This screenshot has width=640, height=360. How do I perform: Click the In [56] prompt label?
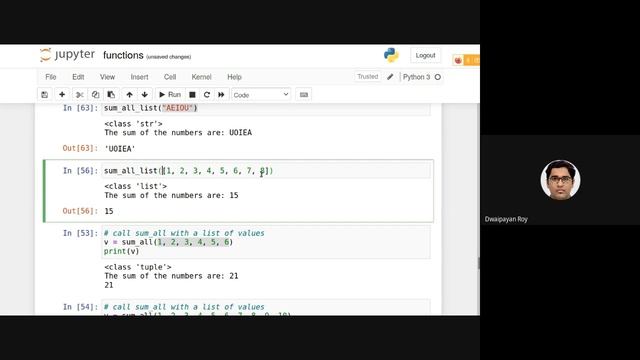pos(80,171)
